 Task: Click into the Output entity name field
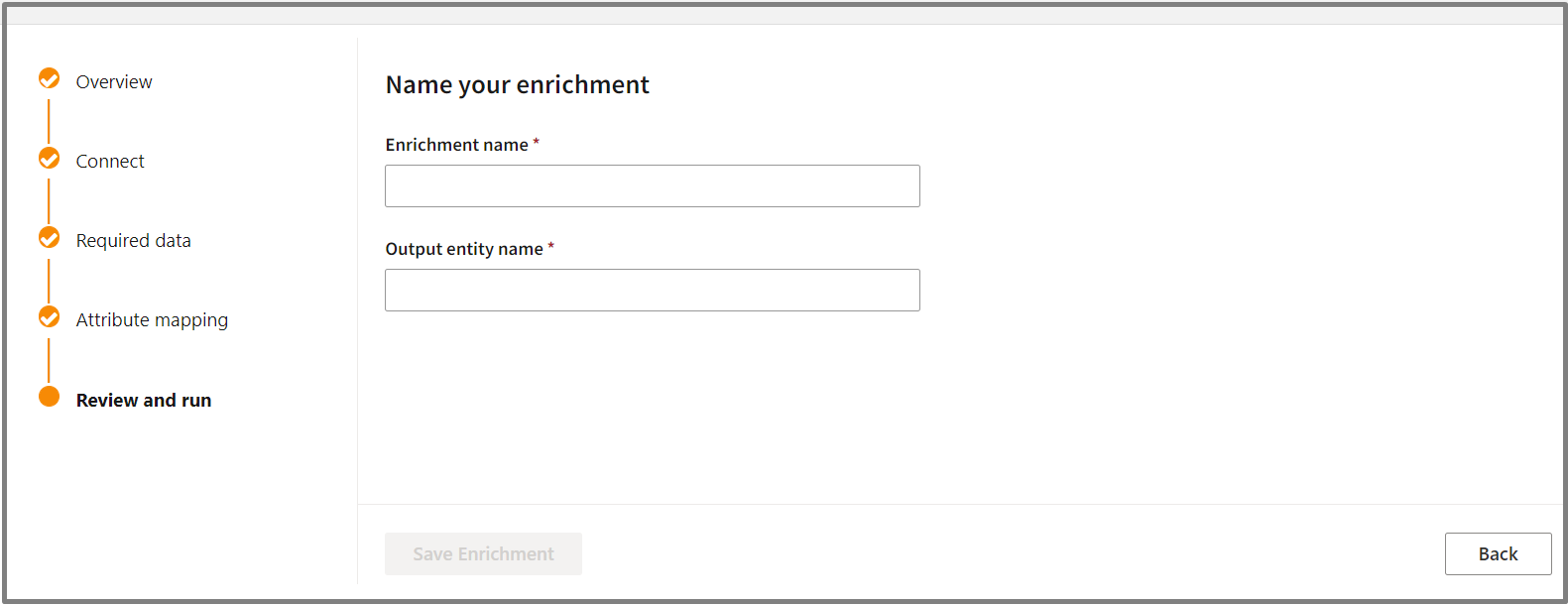click(x=652, y=291)
